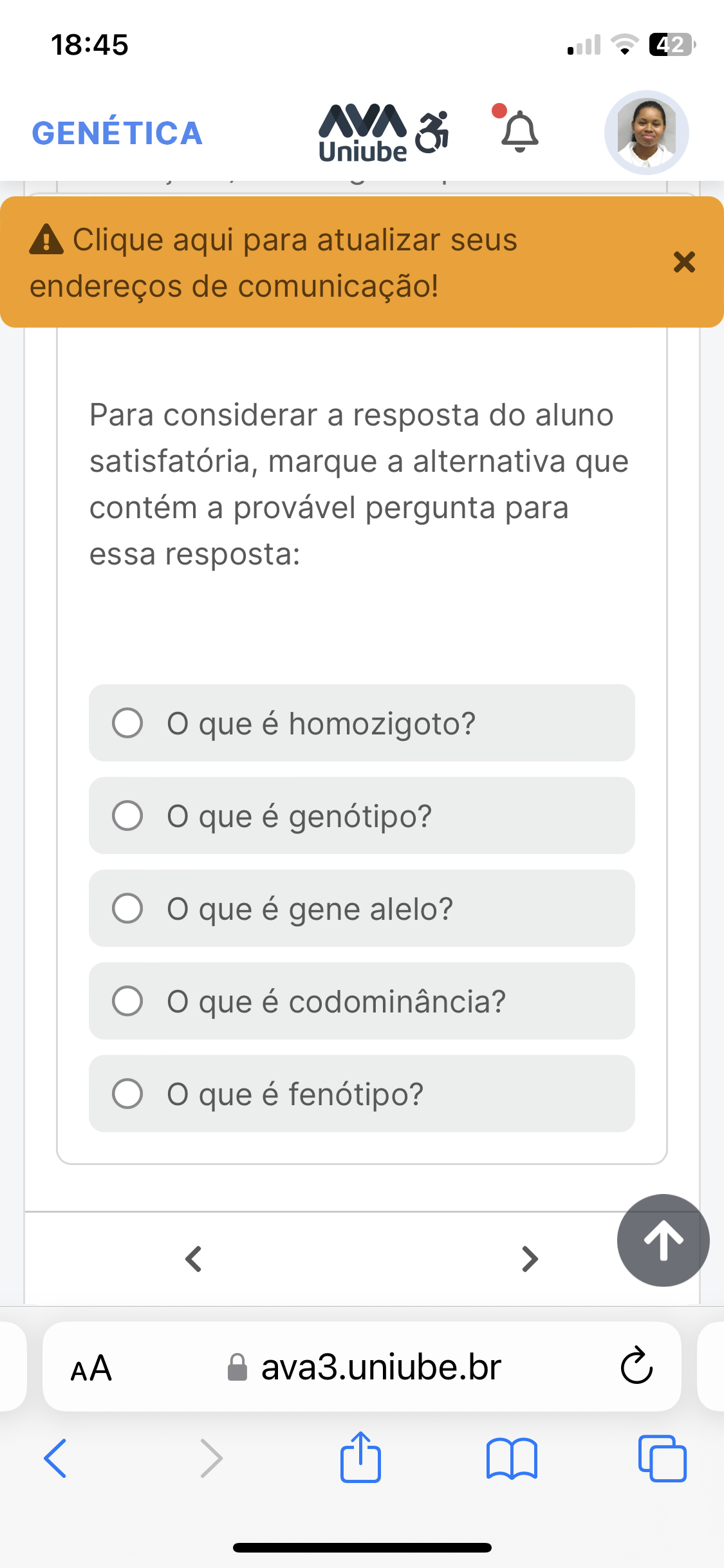Open the notifications bell
Screen dimensions: 724x1568
[x=519, y=132]
